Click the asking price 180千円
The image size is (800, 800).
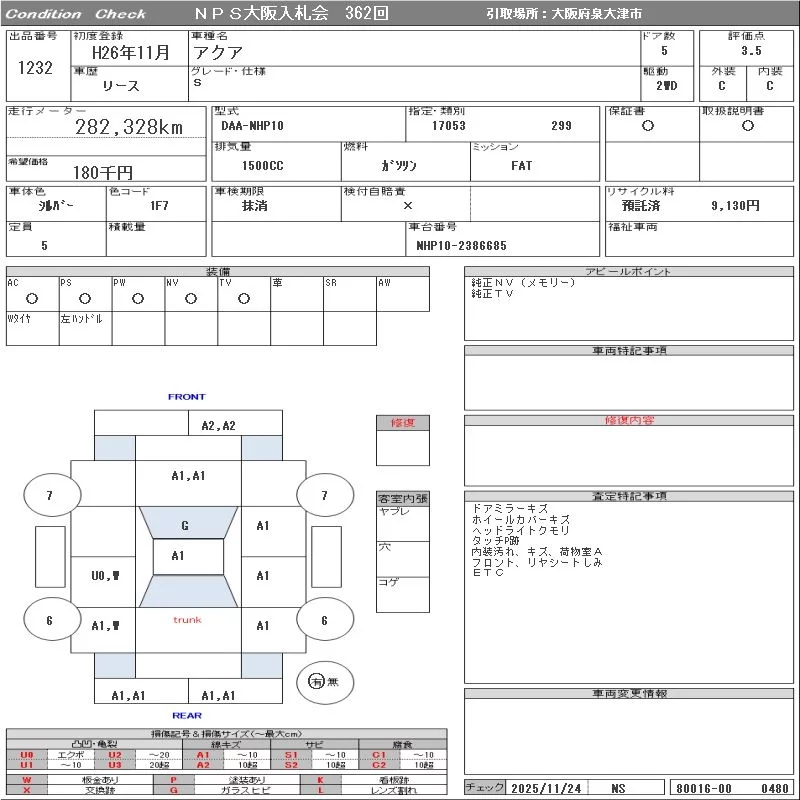point(103,172)
